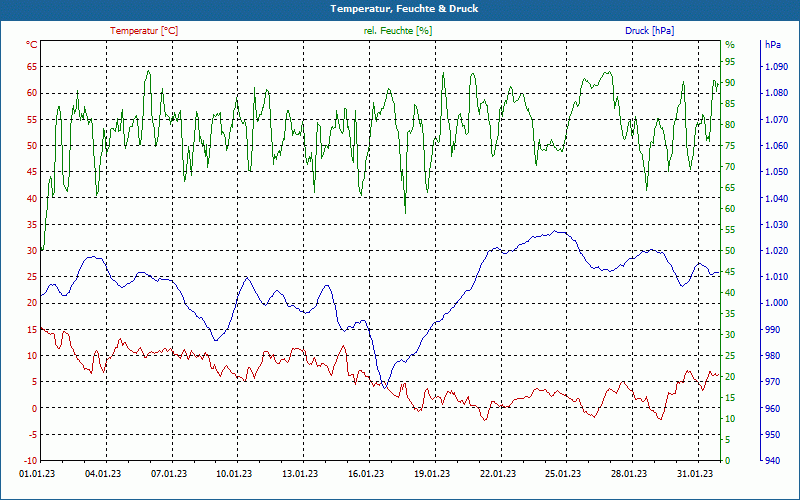
Task: Click the red "65" temperature axis value
Action: [32, 67]
